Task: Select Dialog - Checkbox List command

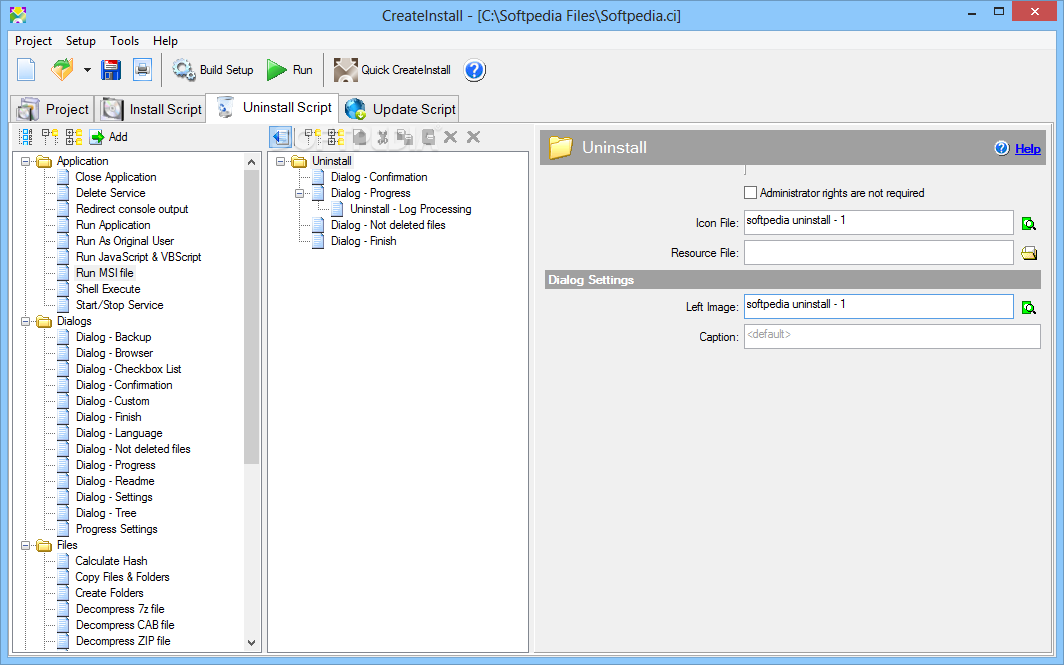Action: coord(128,369)
